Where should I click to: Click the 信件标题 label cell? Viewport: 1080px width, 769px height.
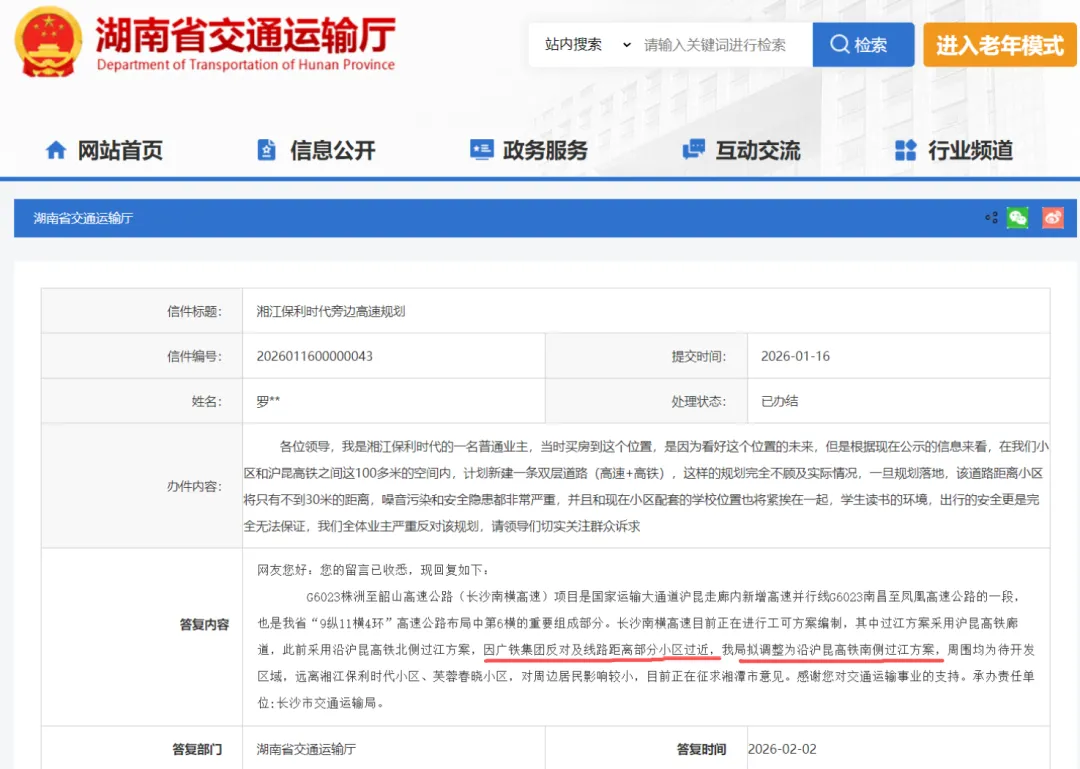142,311
